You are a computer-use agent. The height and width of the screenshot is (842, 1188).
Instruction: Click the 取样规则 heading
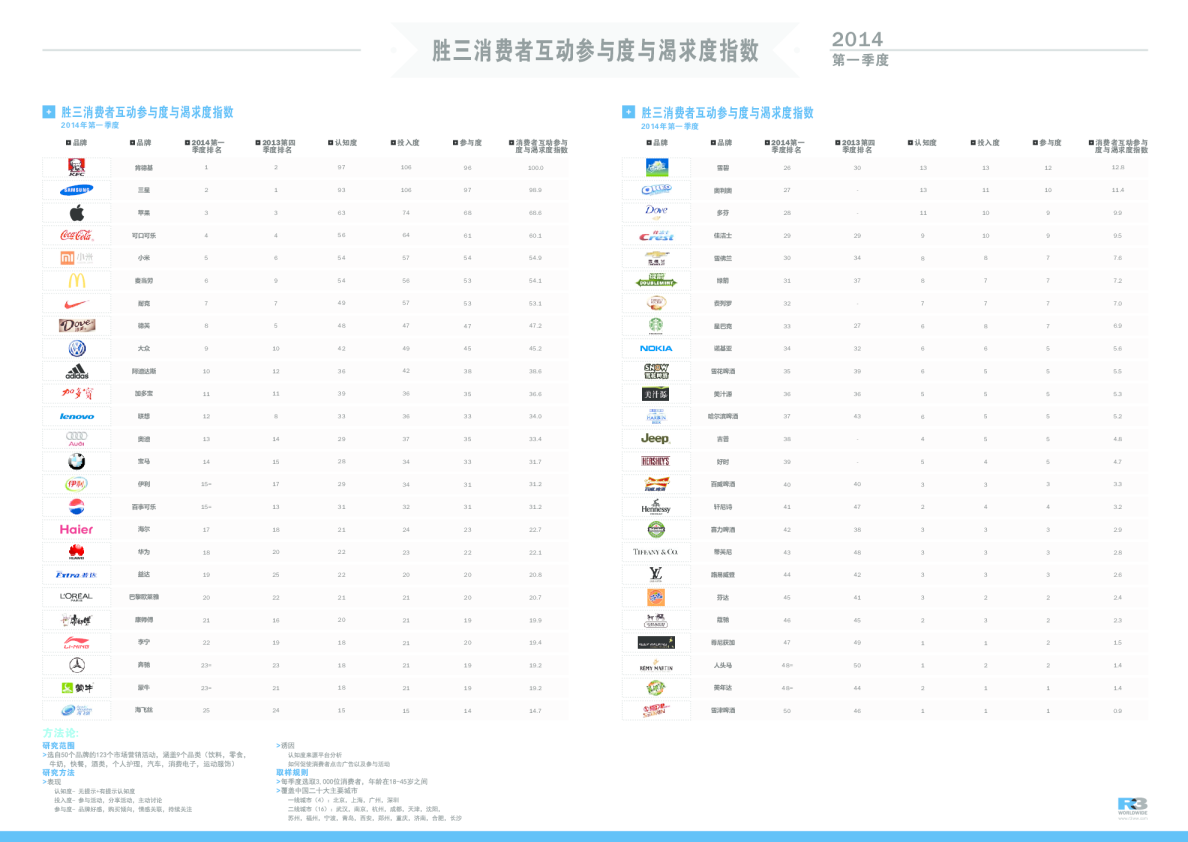[292, 772]
